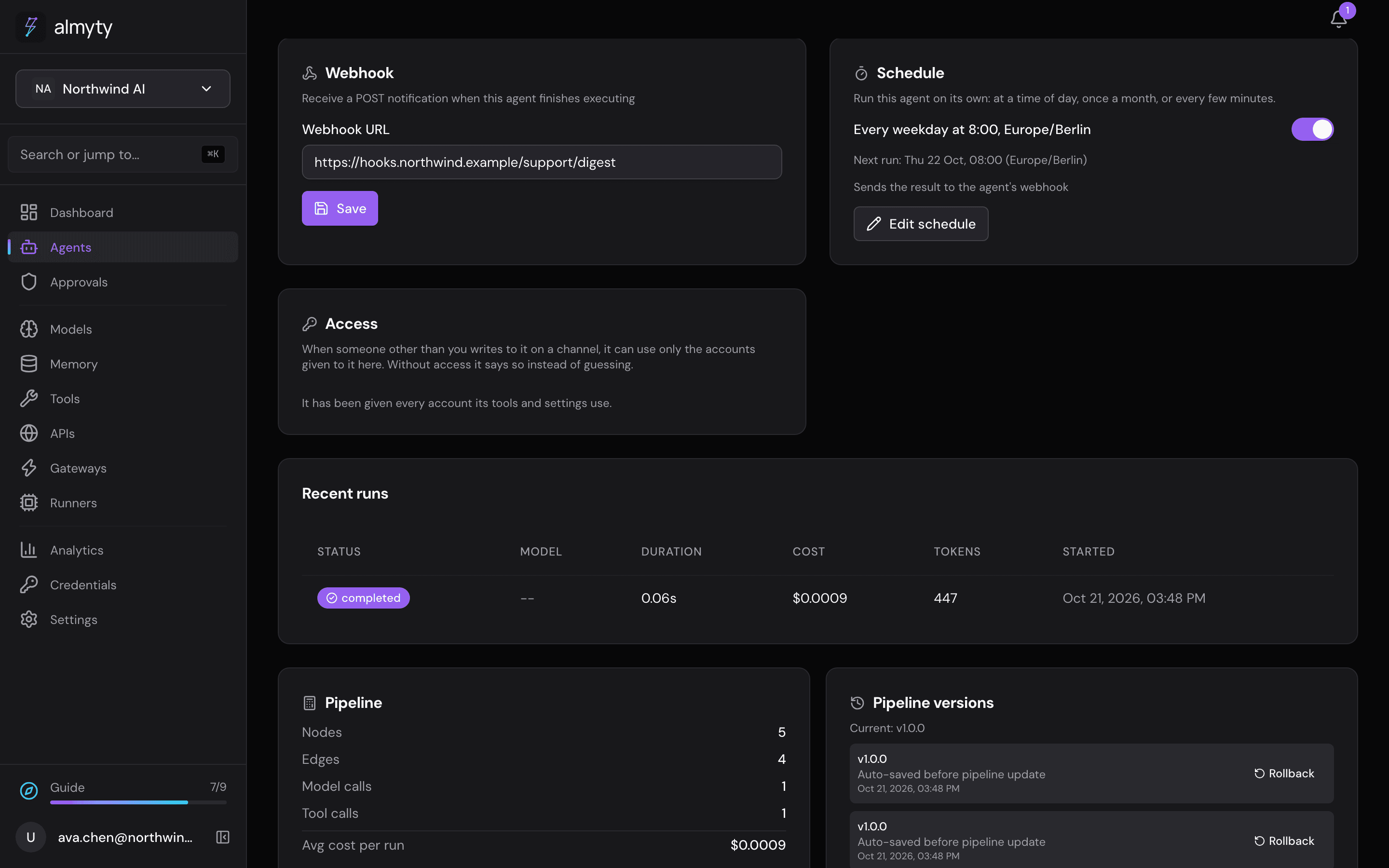Image resolution: width=1389 pixels, height=868 pixels.
Task: Open Models in the sidebar
Action: pos(123,329)
